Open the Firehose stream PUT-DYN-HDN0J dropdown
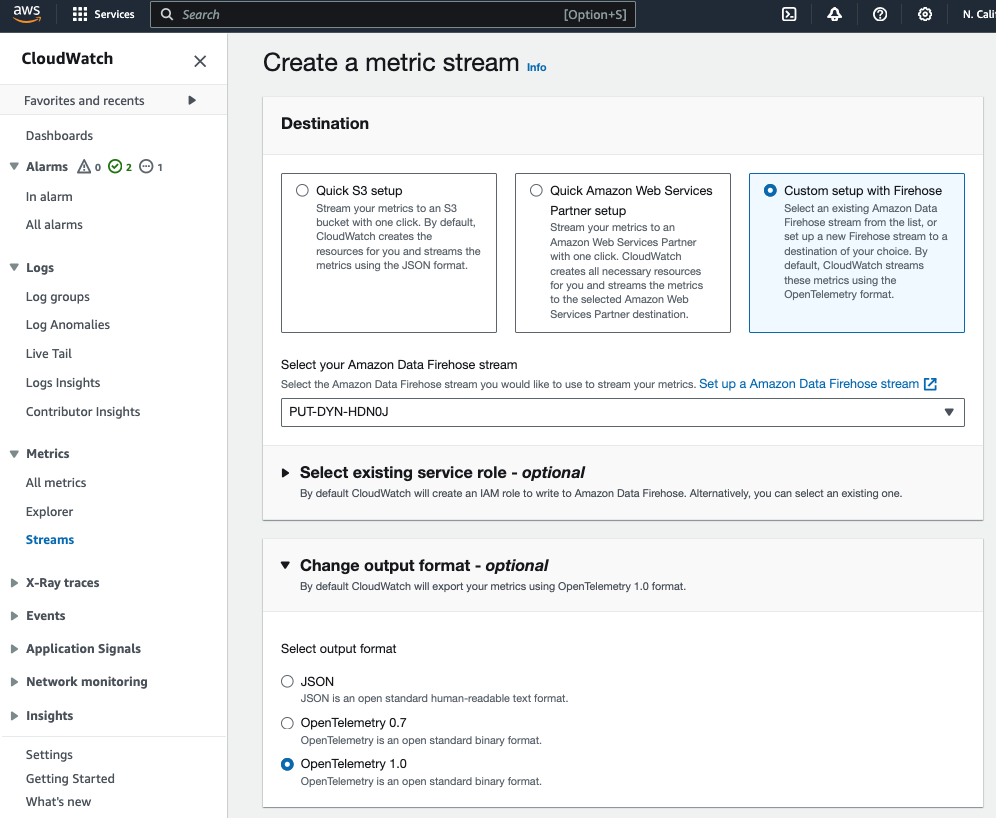 click(x=622, y=412)
